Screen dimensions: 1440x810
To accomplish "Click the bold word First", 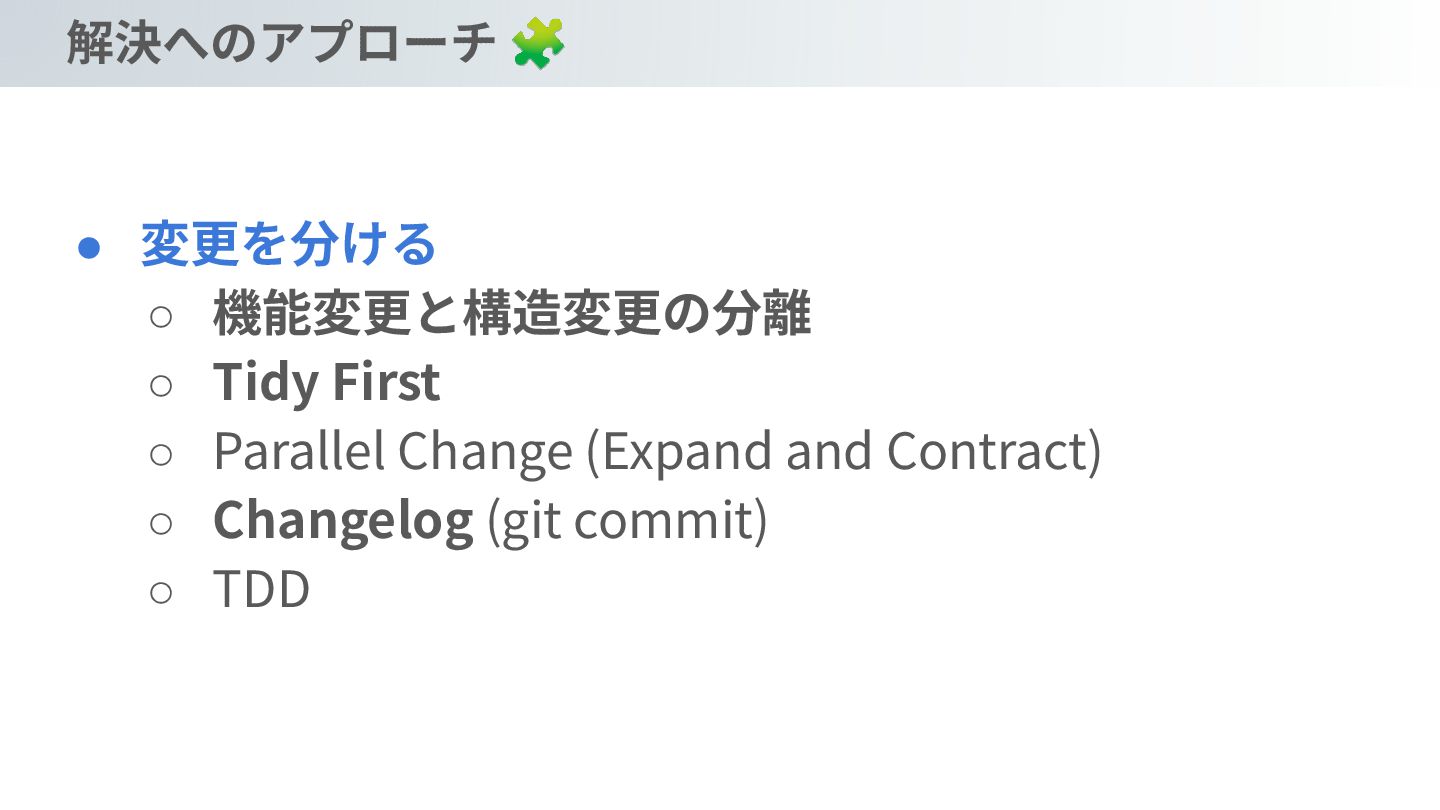I will (386, 383).
